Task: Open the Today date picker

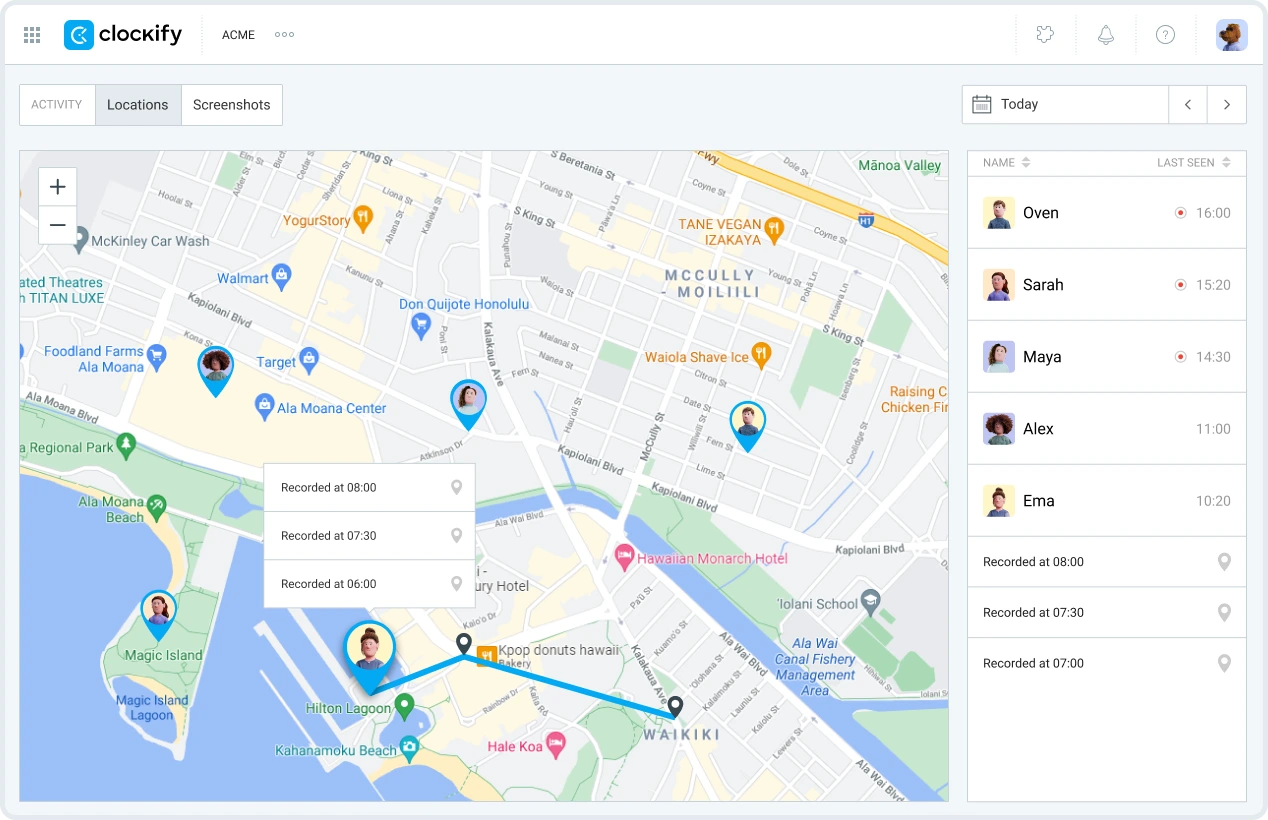Action: [x=1065, y=104]
